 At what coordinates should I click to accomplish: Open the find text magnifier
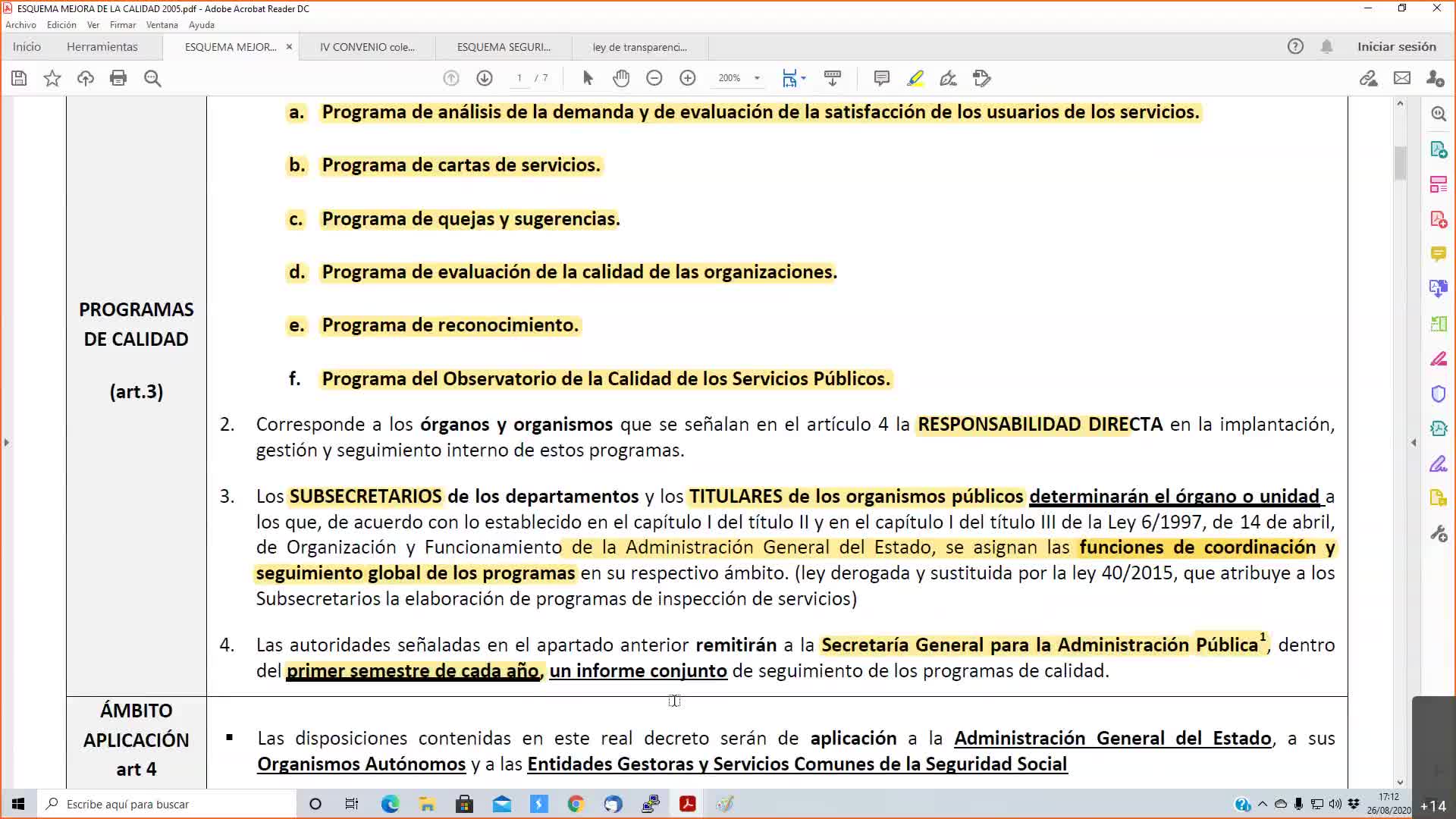click(x=152, y=78)
